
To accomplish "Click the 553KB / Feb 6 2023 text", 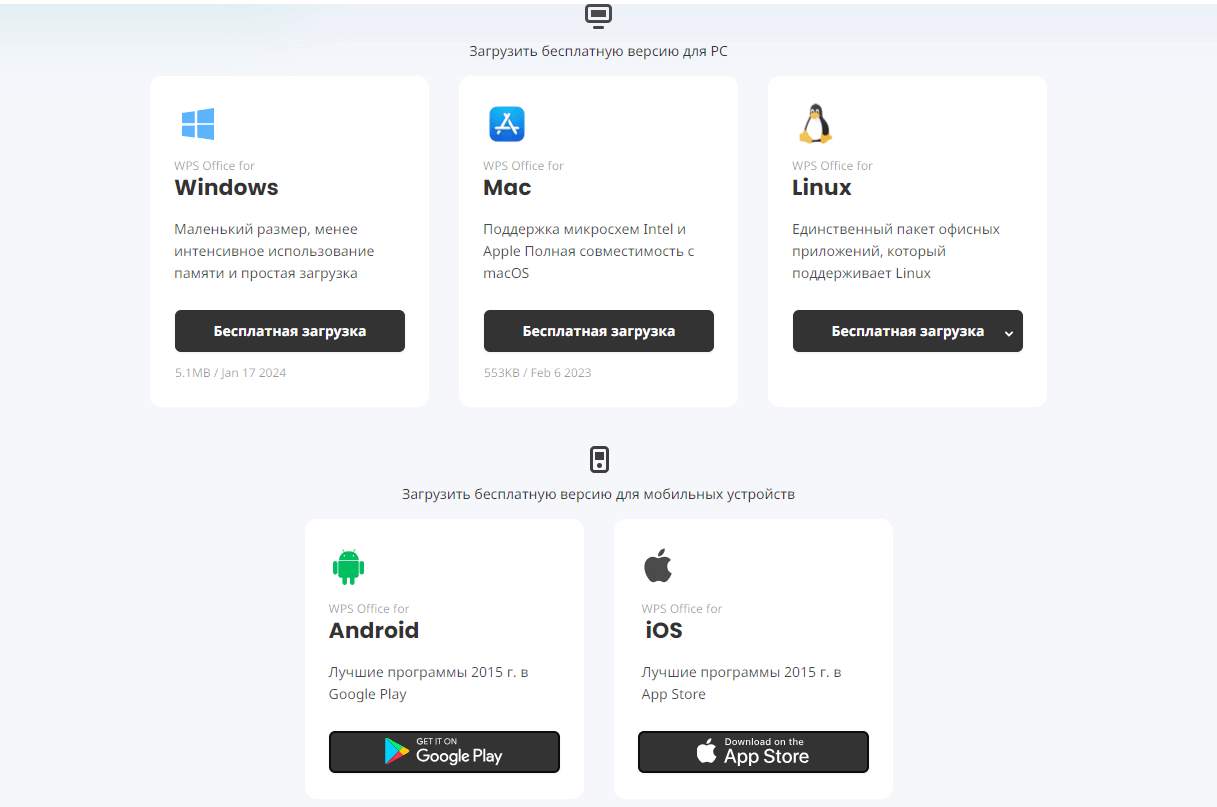I will [x=538, y=373].
